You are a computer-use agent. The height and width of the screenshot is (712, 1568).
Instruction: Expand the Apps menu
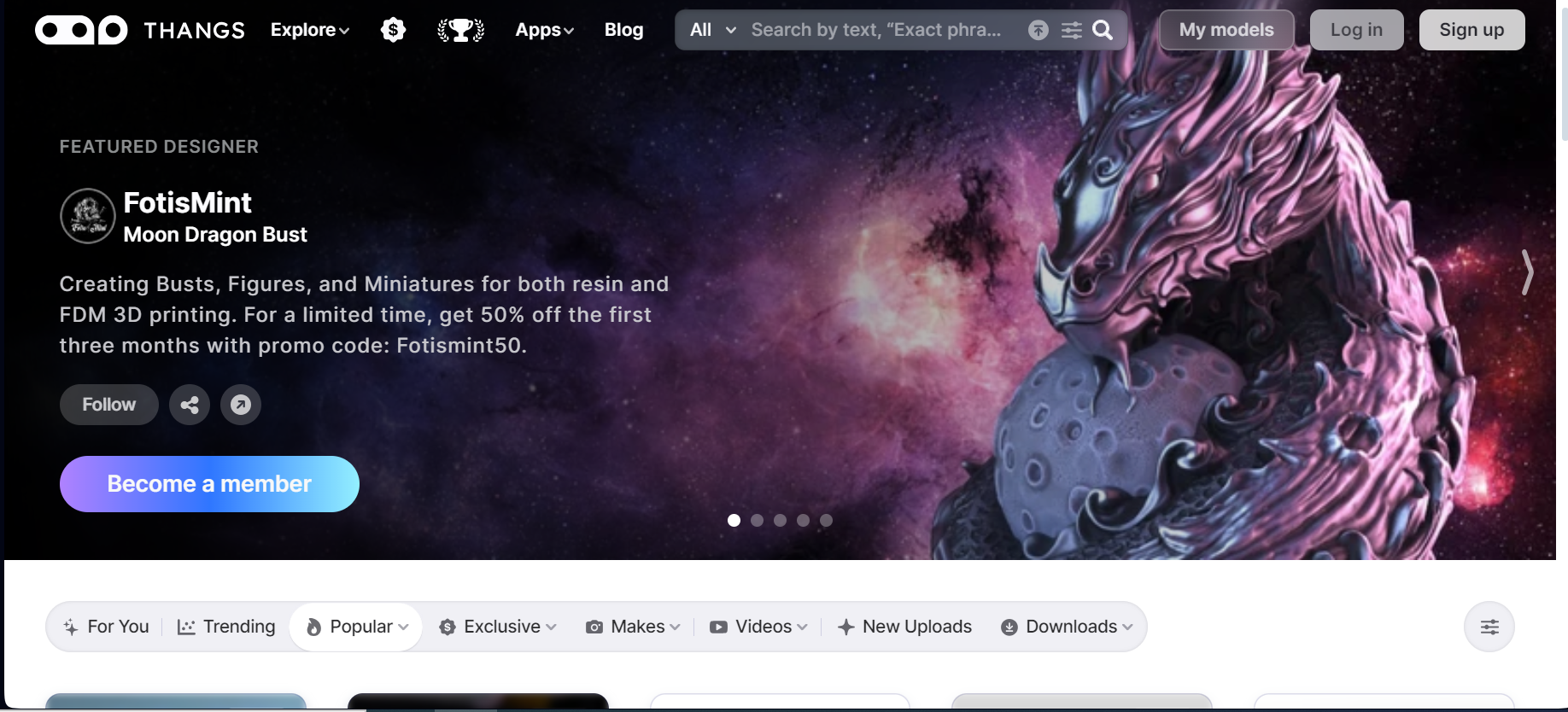click(545, 30)
